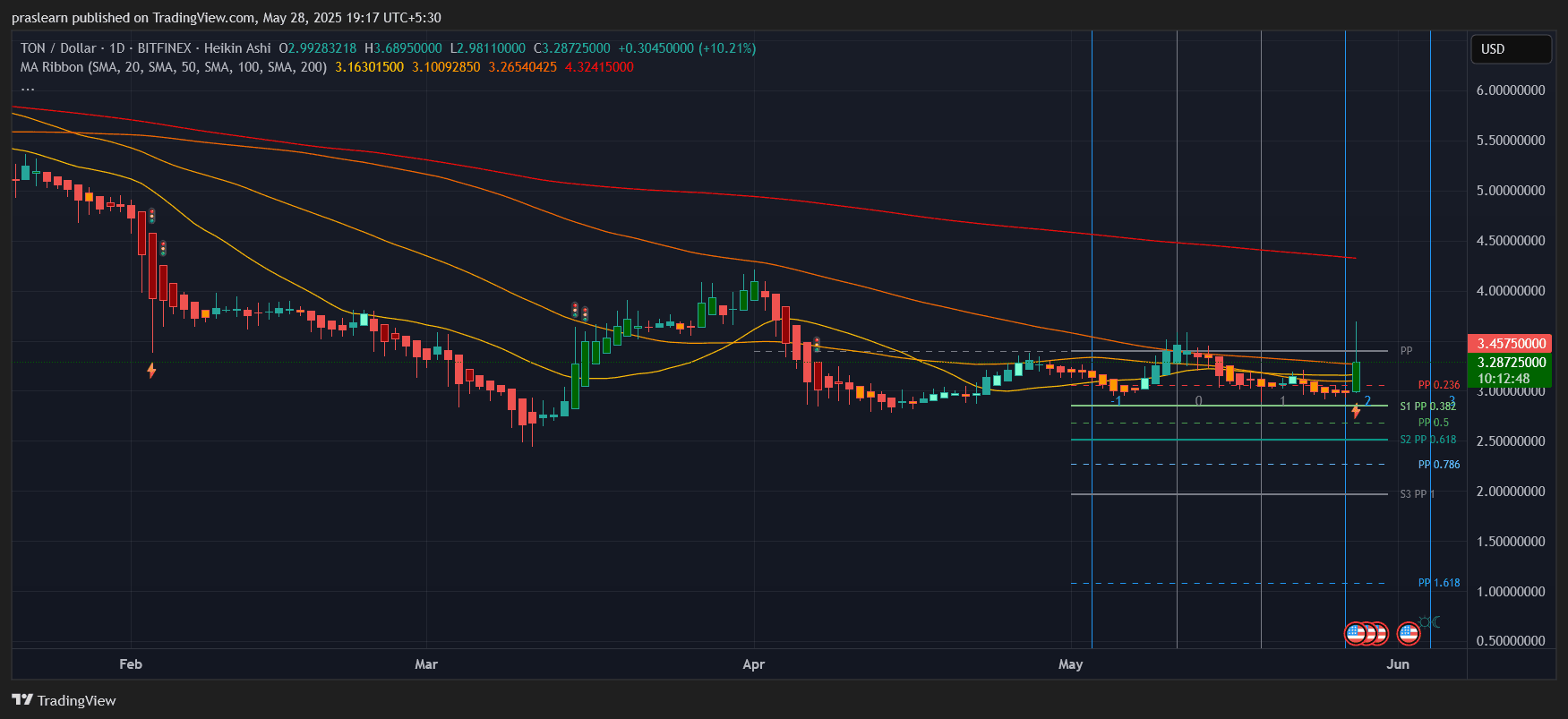Click the red 3.45750000 price label

coord(1511,344)
